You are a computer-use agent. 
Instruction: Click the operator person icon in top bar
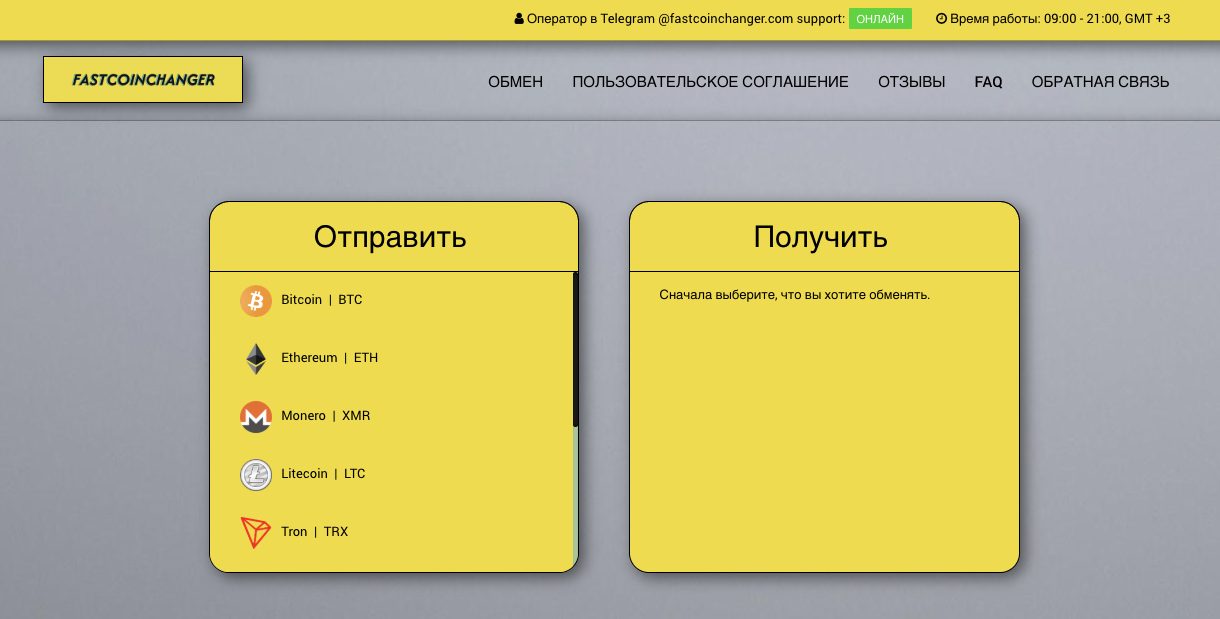(x=519, y=19)
